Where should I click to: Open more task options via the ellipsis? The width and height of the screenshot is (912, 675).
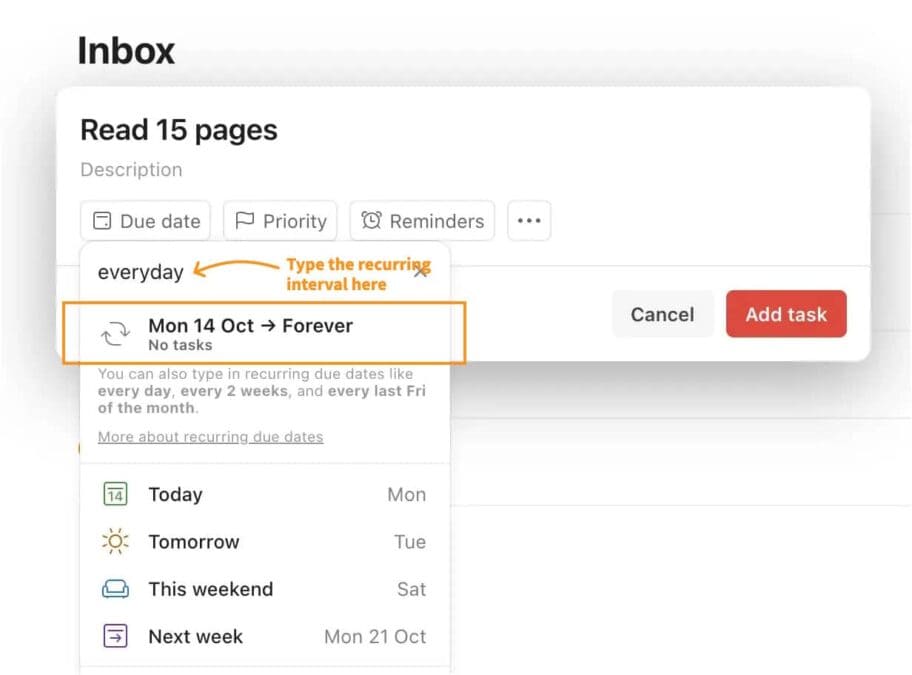(x=529, y=220)
